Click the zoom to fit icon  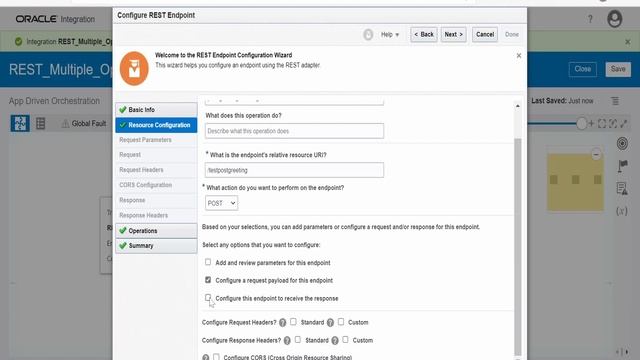click(602, 123)
